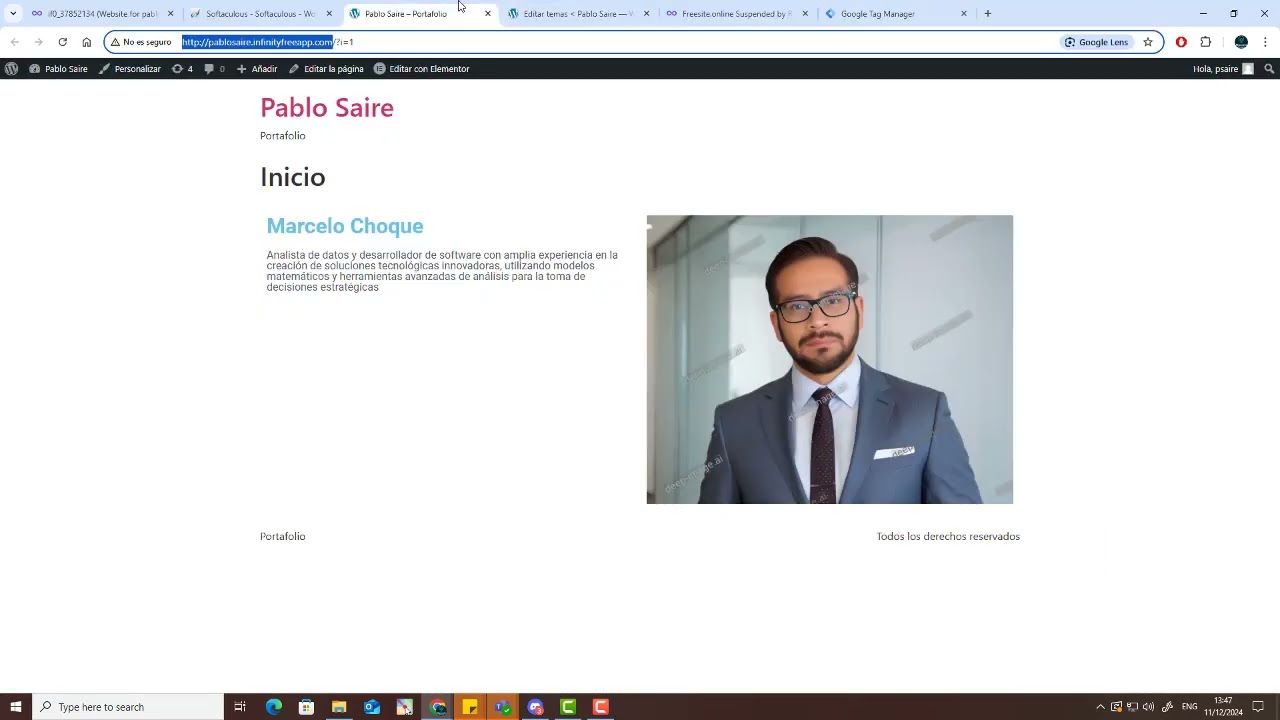Launch Microsoft Edge from the taskbar
Image resolution: width=1280 pixels, height=720 pixels.
coord(274,707)
